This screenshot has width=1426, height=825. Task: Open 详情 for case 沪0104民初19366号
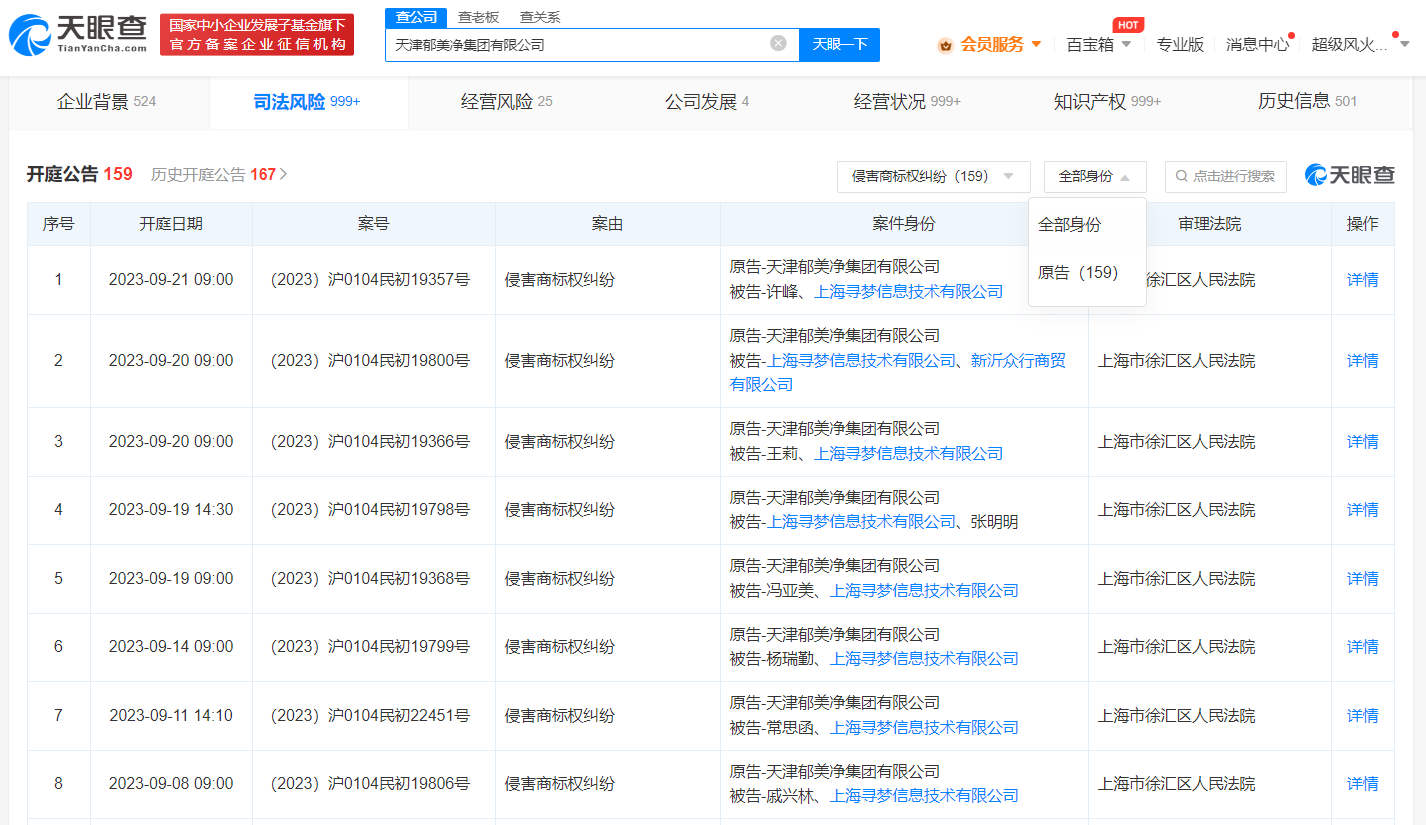pos(1362,441)
